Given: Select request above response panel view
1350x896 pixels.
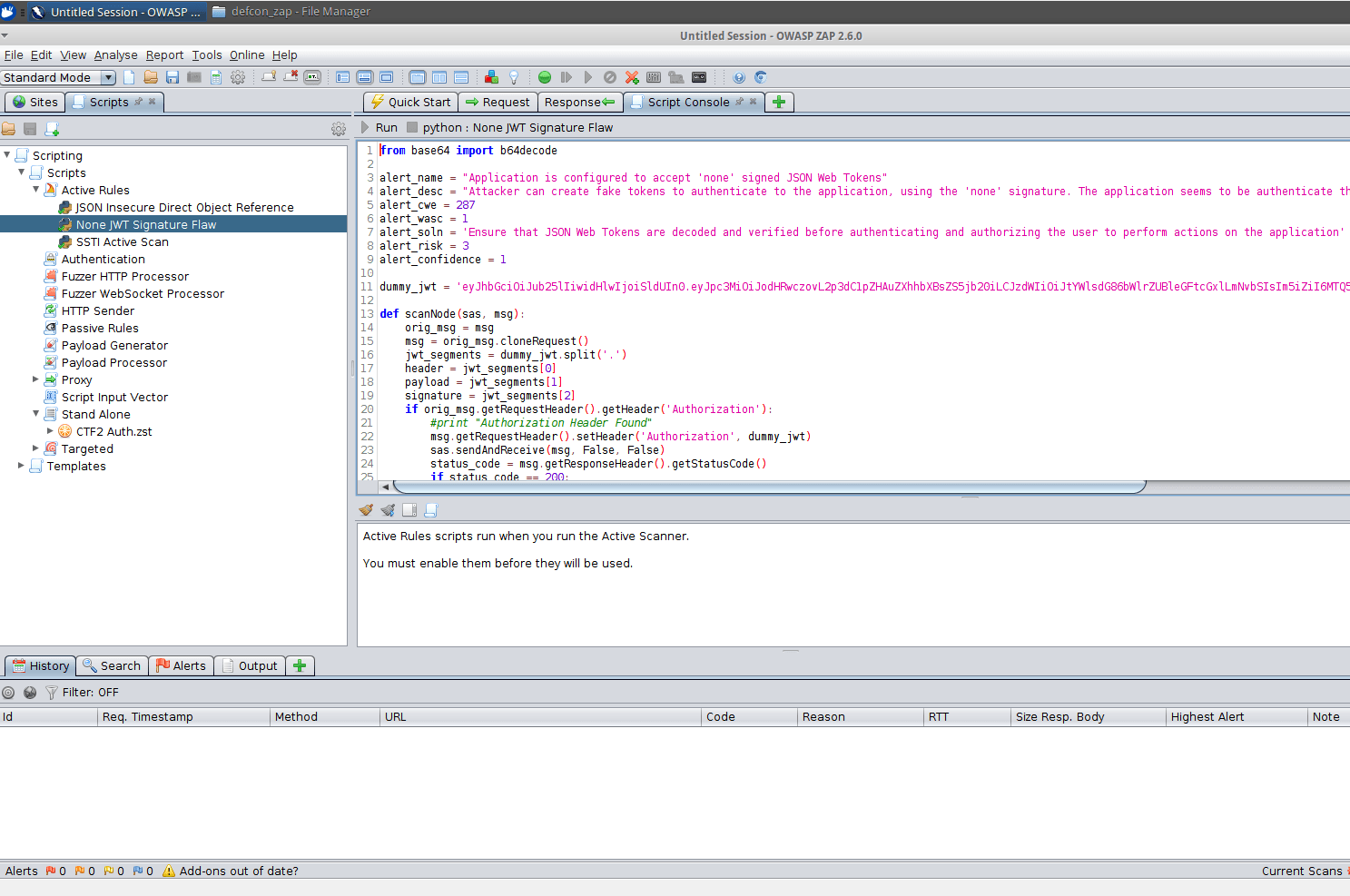Looking at the screenshot, I should tap(461, 77).
